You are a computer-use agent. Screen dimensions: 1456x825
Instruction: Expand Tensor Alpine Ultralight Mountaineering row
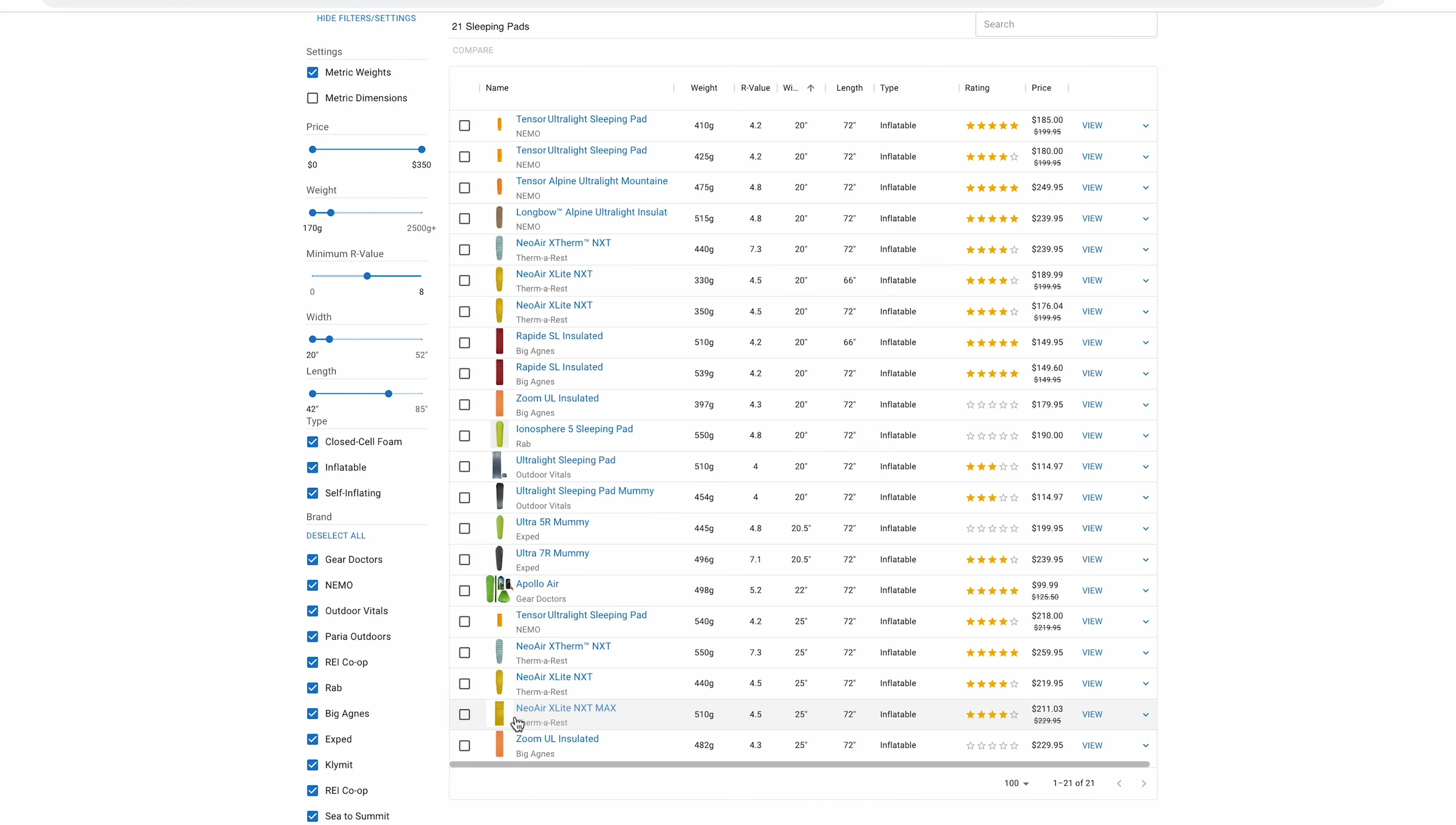1146,187
